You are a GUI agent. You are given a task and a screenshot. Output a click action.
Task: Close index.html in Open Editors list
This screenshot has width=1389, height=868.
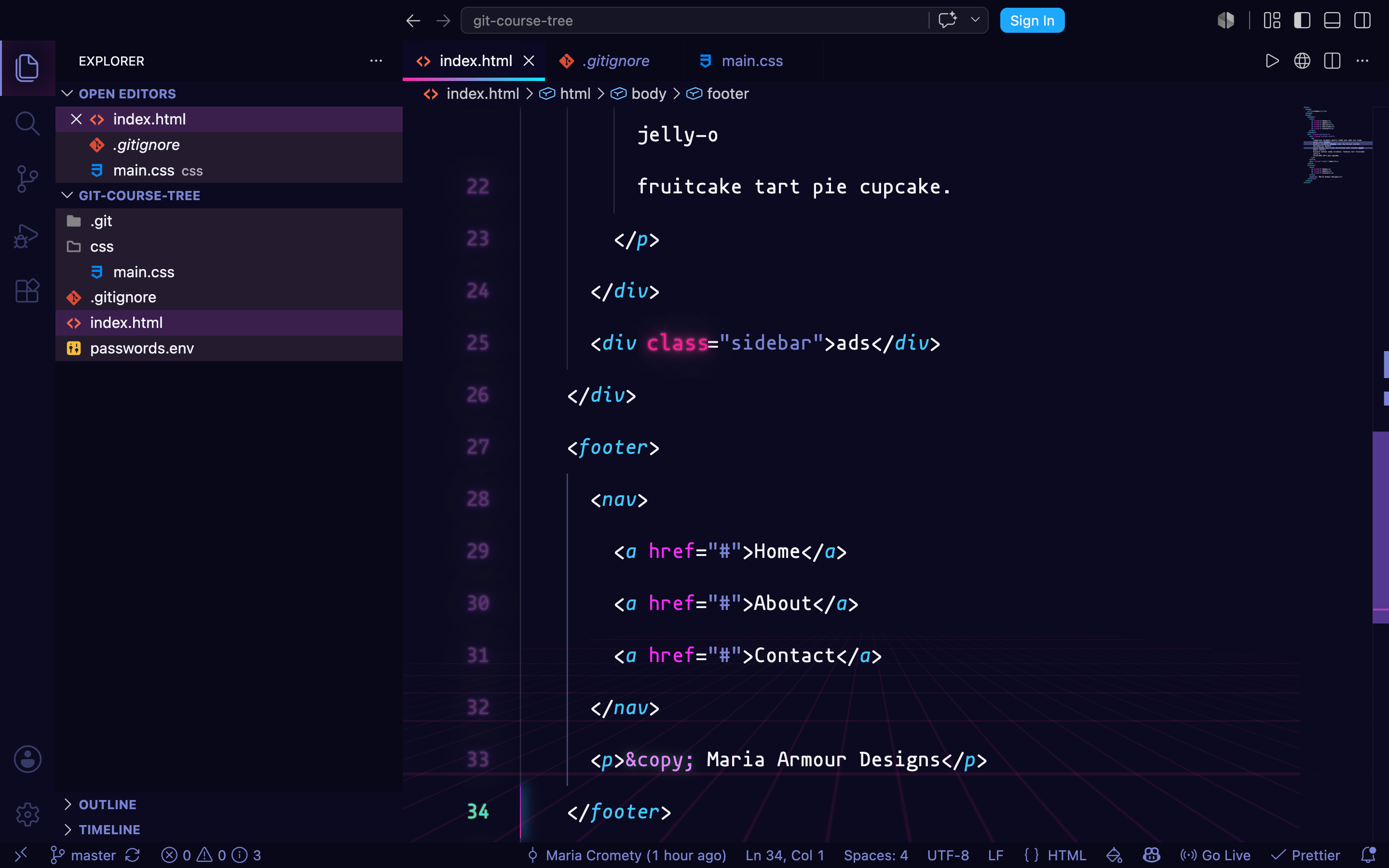[x=76, y=119]
